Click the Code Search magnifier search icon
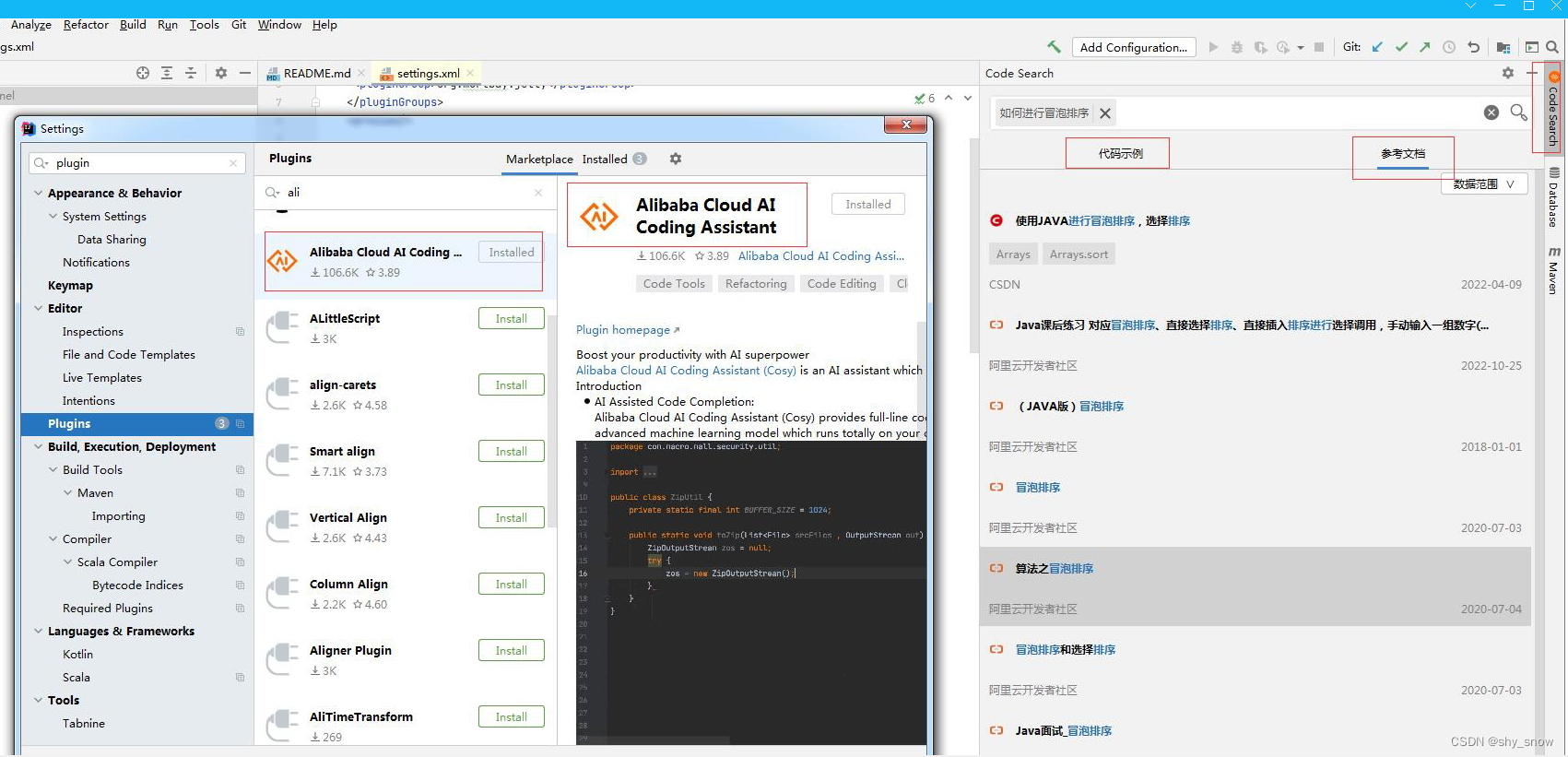Screen dimensions: 1568x757 point(1518,112)
